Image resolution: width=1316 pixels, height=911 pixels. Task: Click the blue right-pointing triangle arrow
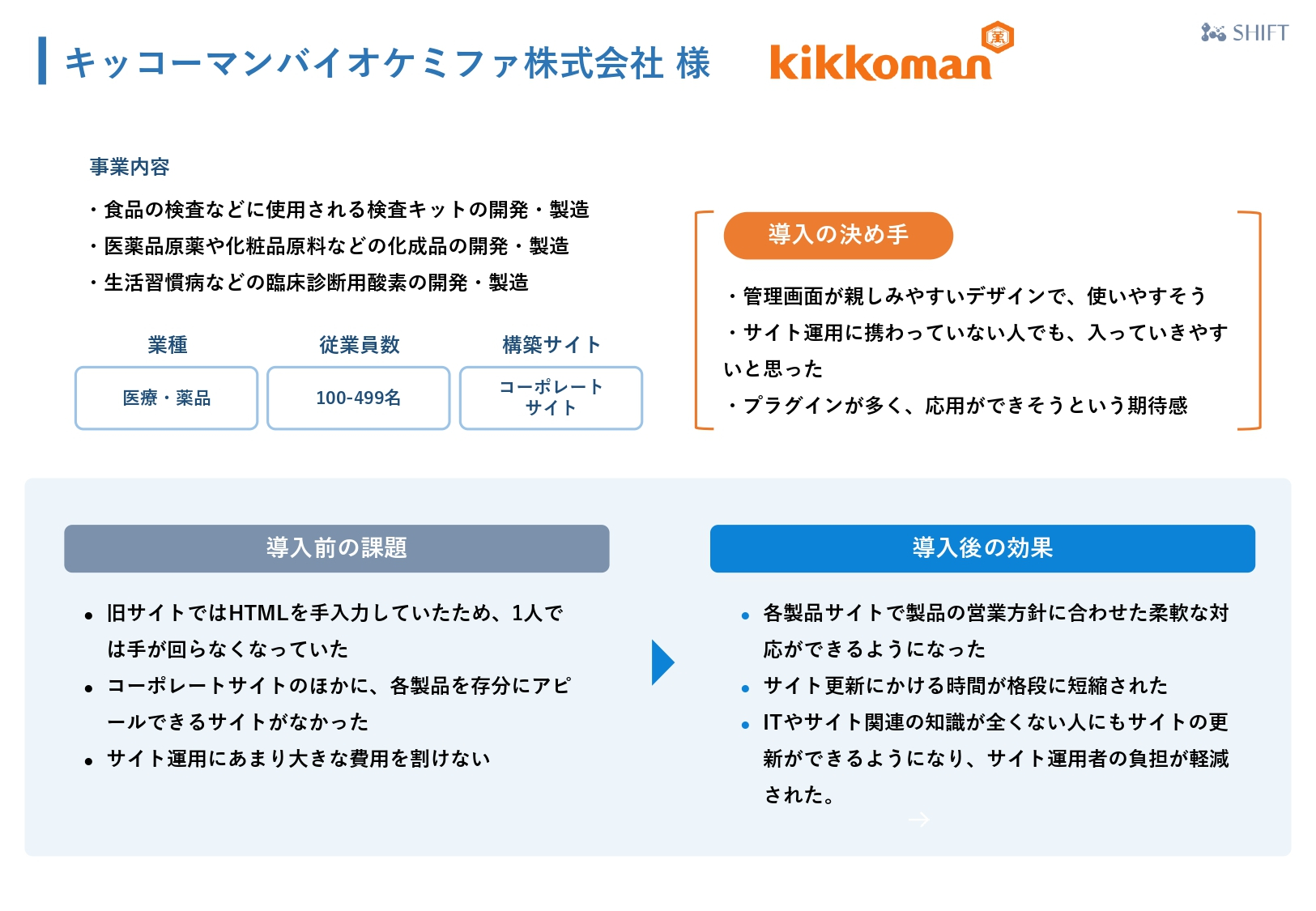pyautogui.click(x=663, y=662)
